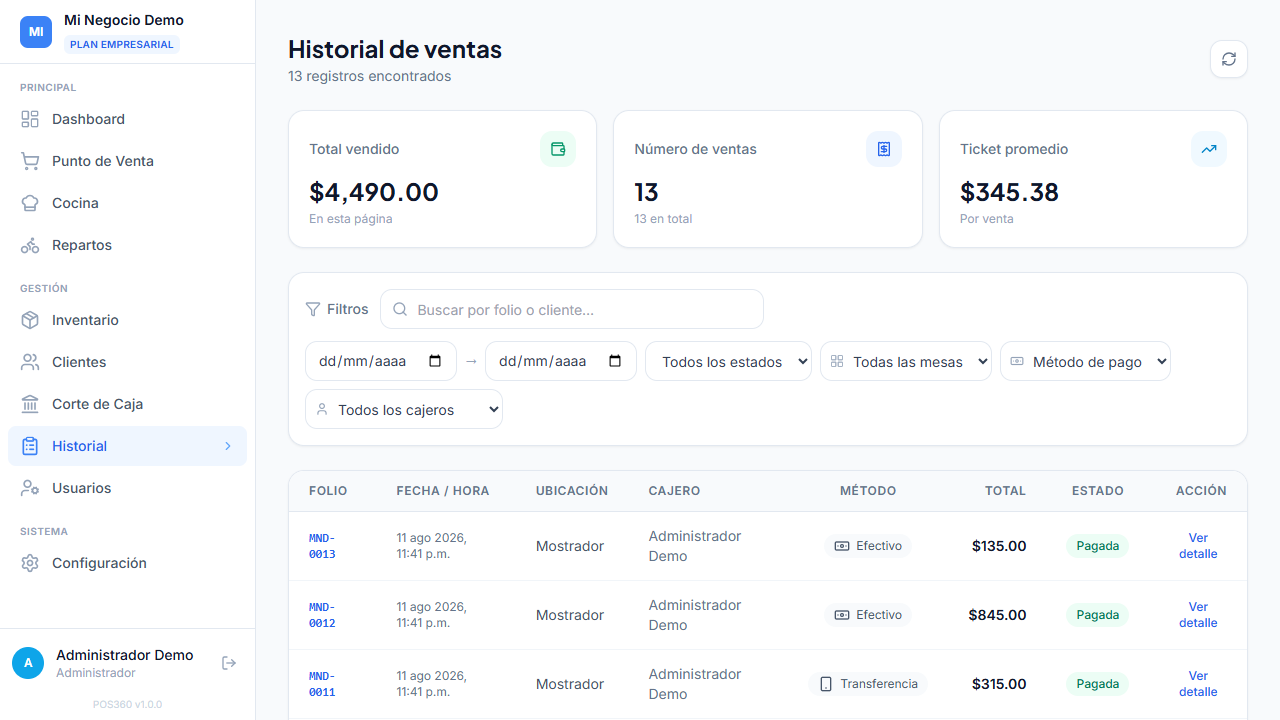Image resolution: width=1280 pixels, height=720 pixels.
Task: Click Ver detalle for sale MND-0013
Action: [1198, 546]
